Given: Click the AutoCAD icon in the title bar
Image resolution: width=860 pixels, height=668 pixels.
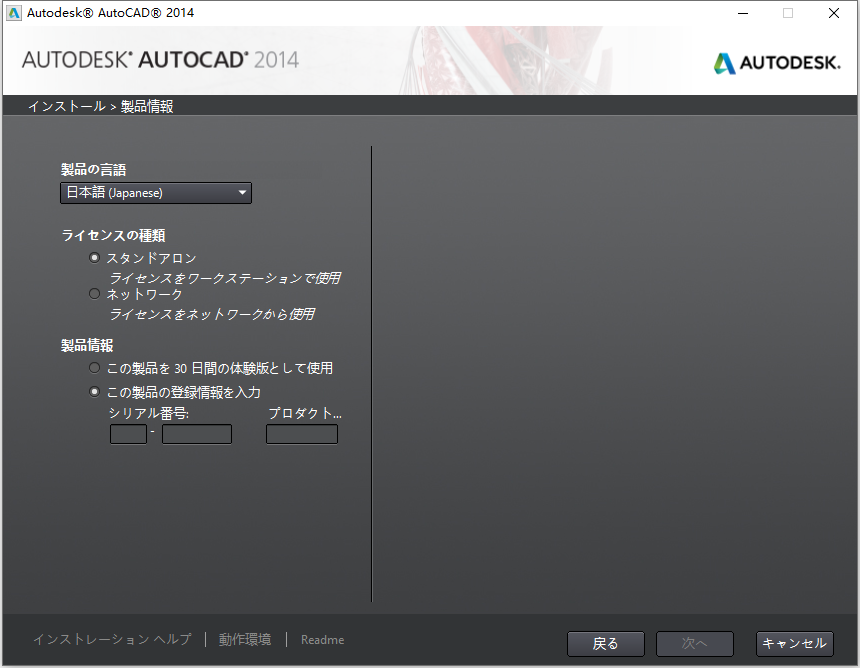Looking at the screenshot, I should tap(13, 13).
